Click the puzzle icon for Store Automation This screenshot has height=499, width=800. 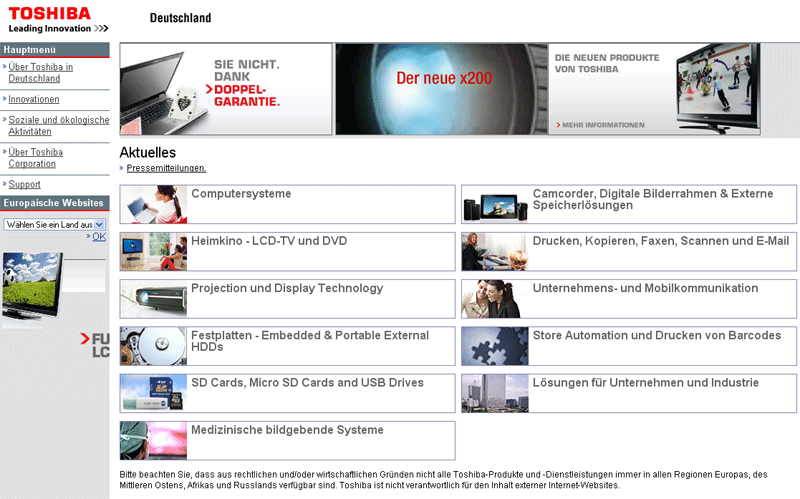[x=495, y=346]
